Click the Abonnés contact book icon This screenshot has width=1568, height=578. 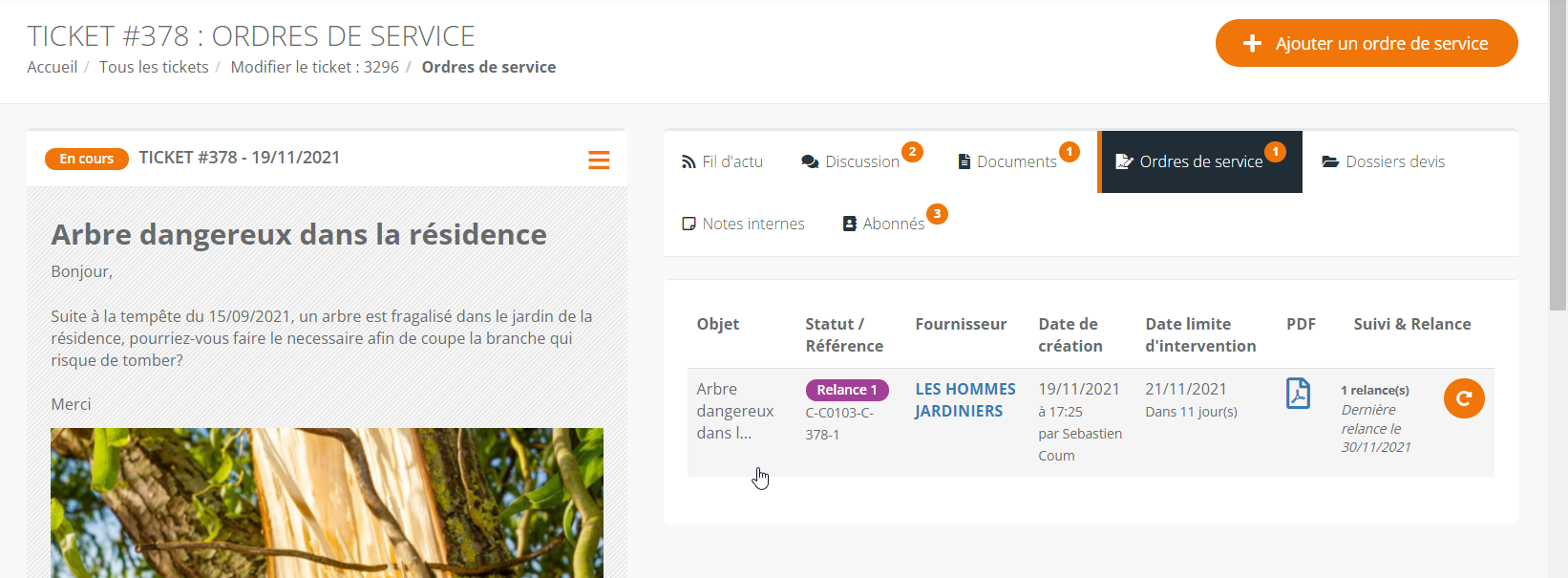click(x=849, y=224)
